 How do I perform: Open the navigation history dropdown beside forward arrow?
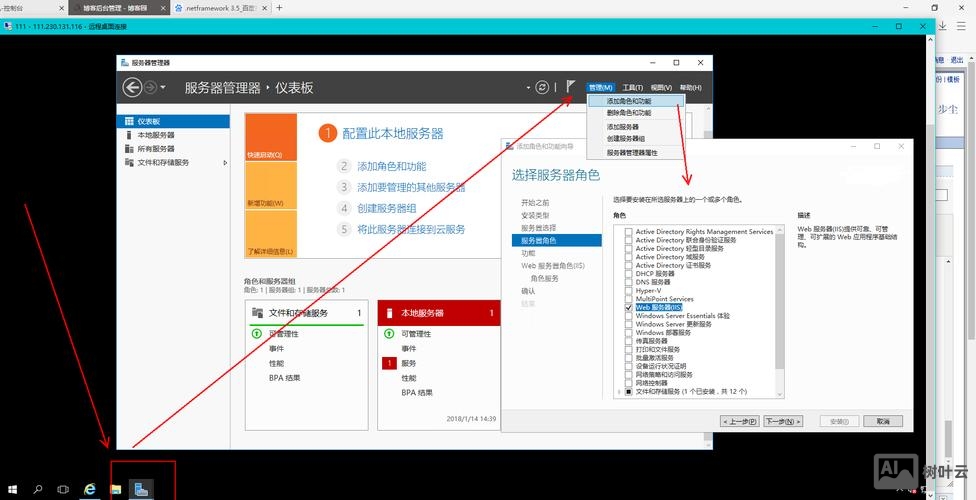point(163,88)
